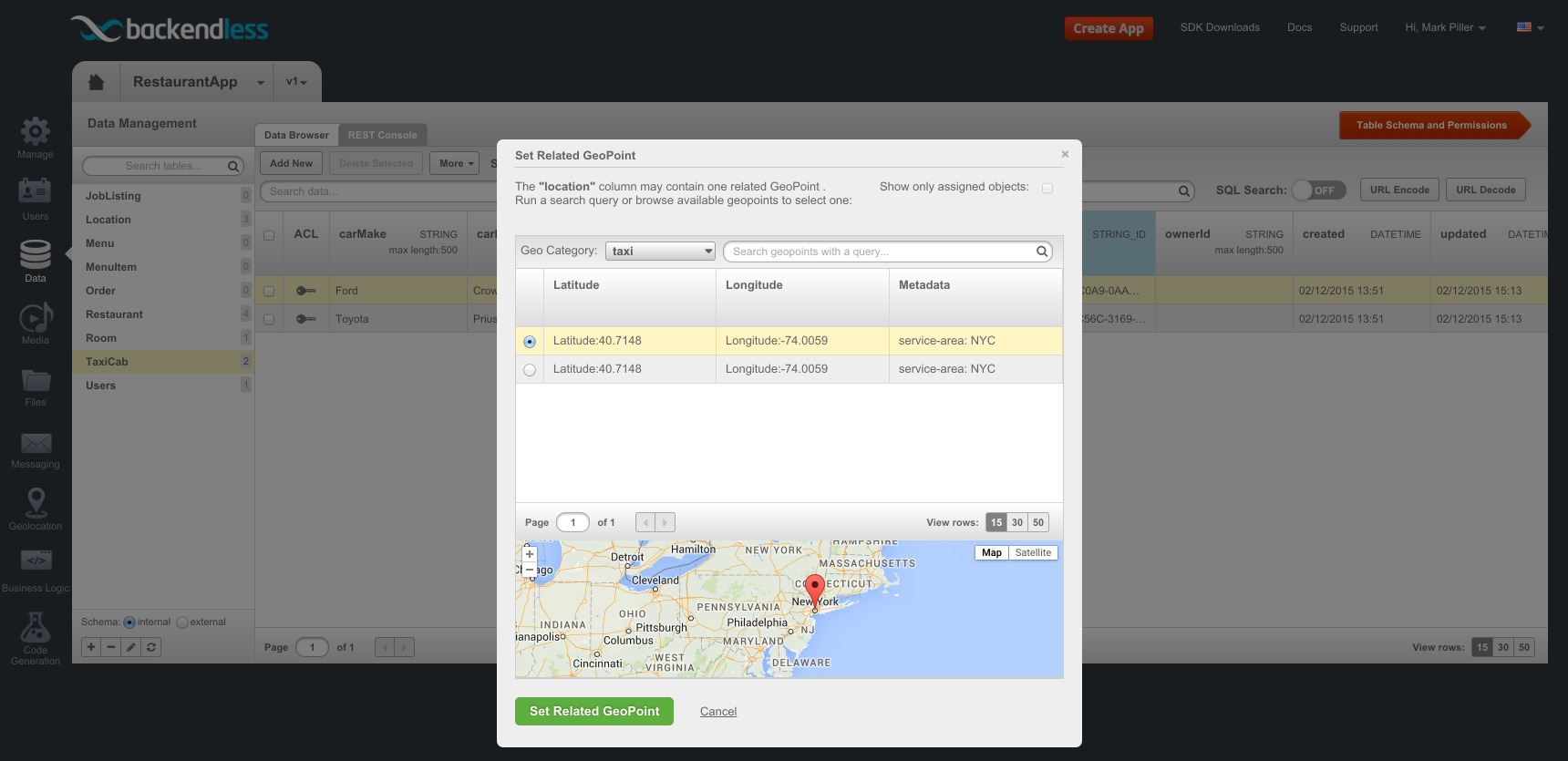This screenshot has height=761, width=1568.
Task: Open the More dropdown button
Action: [455, 163]
